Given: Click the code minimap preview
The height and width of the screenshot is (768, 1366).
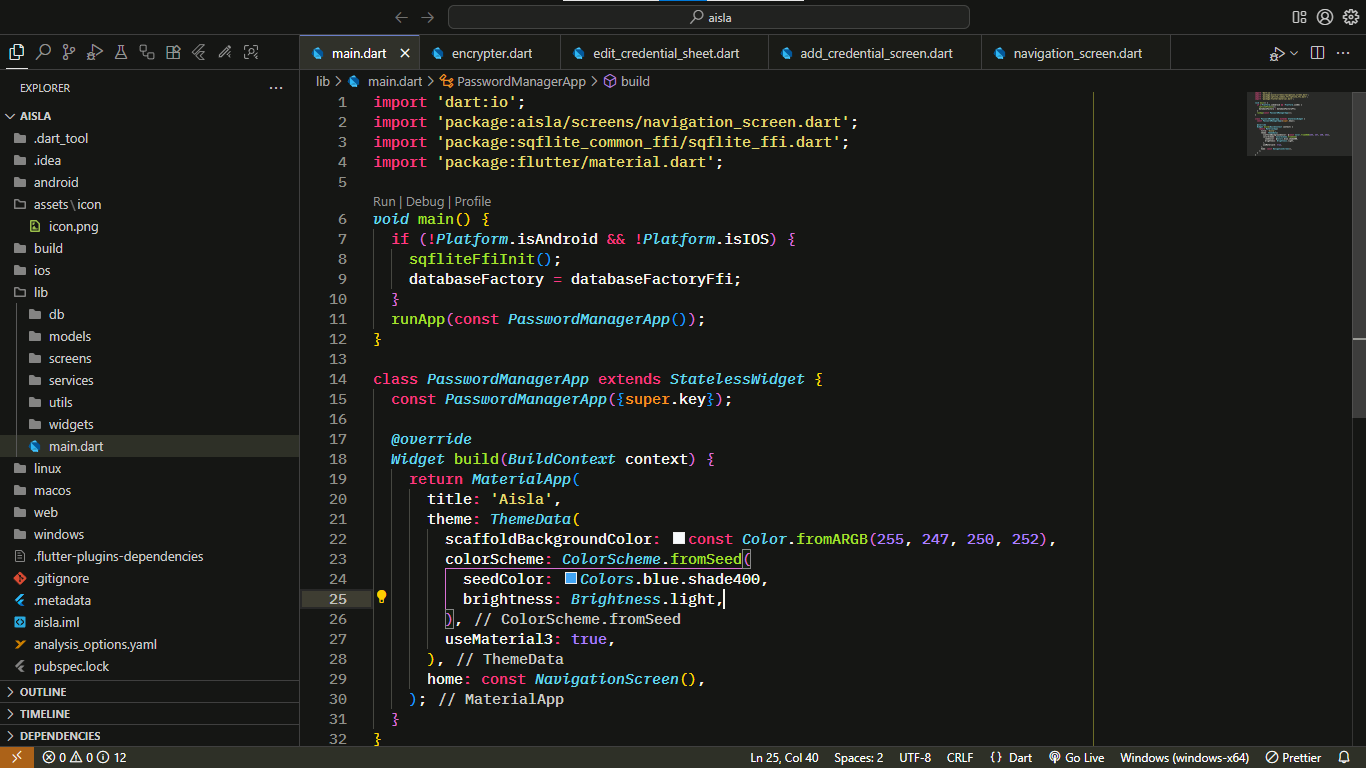Looking at the screenshot, I should click(x=1297, y=123).
